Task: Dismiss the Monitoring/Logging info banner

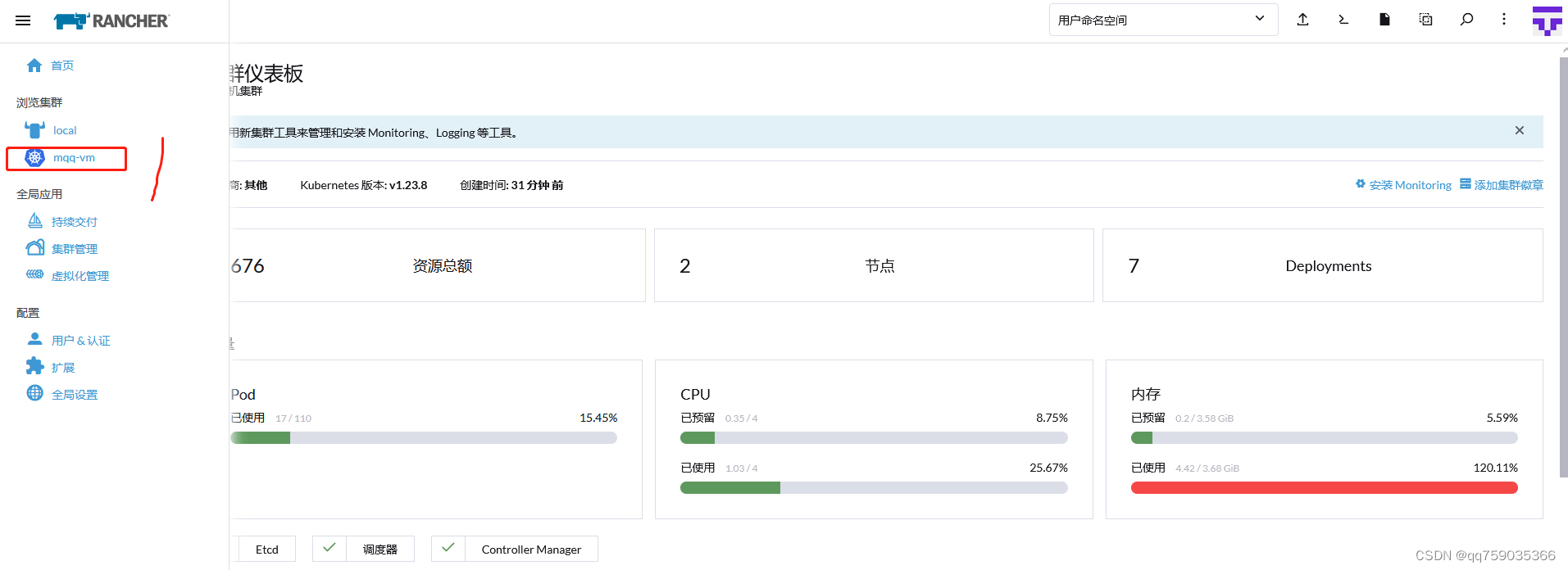Action: click(1519, 131)
